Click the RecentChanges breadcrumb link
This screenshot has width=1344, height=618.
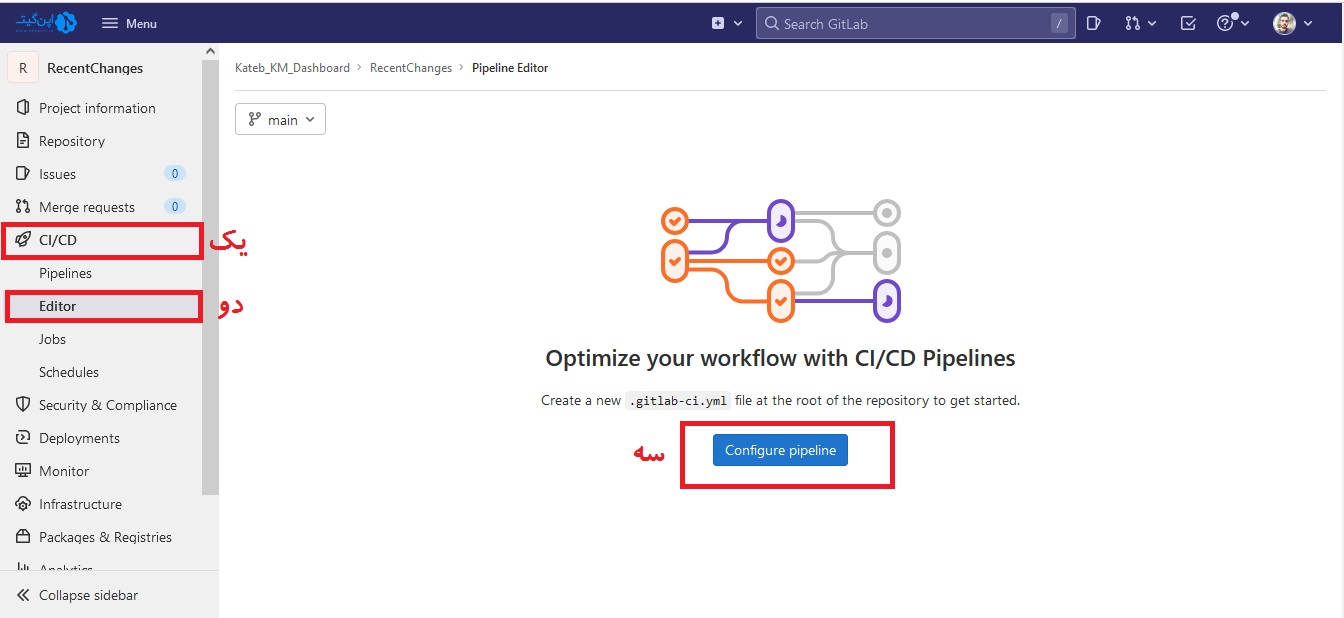[x=411, y=68]
